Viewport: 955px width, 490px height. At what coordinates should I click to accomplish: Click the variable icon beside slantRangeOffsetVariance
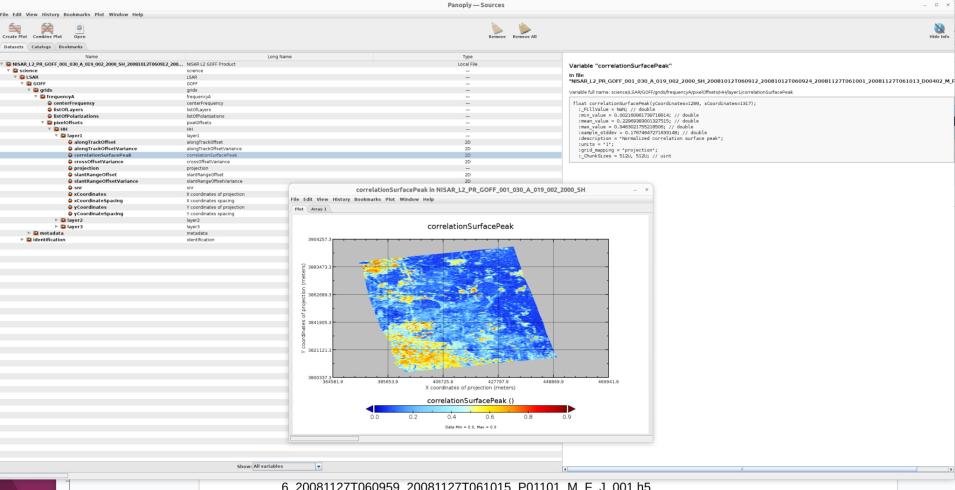(x=71, y=181)
